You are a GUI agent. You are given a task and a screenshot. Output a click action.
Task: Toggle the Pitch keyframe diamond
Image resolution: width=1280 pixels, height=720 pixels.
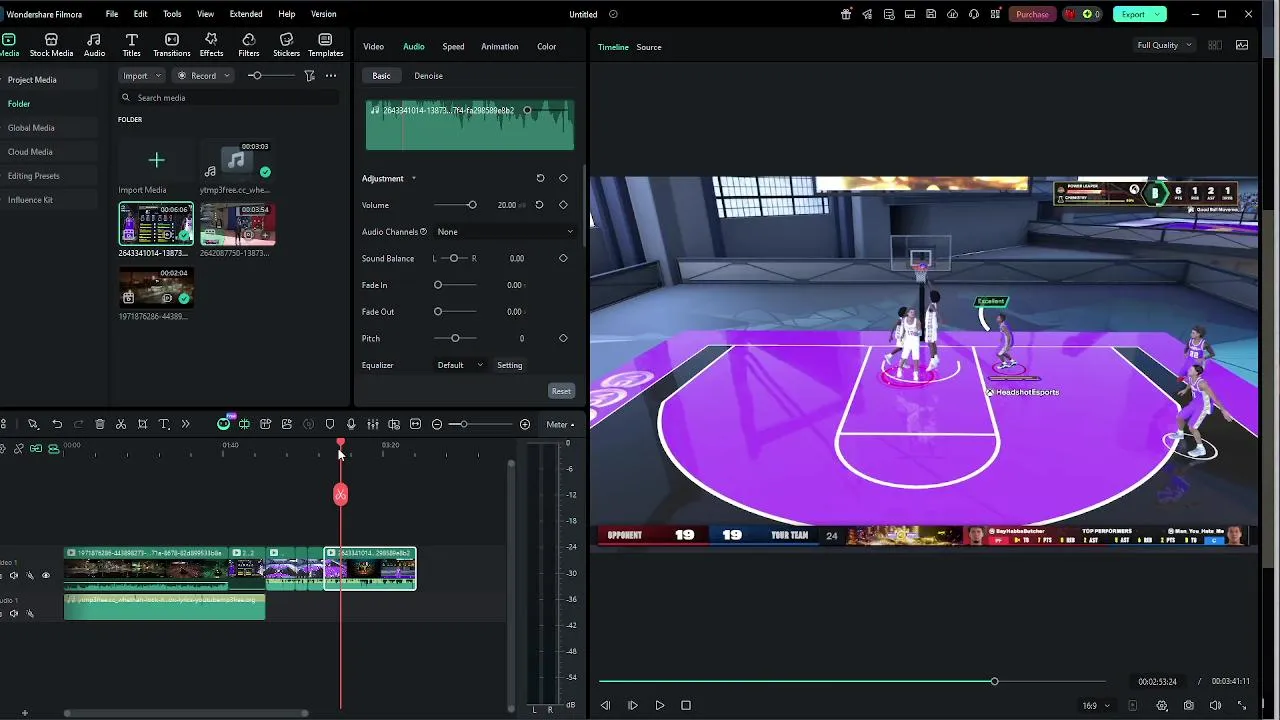(x=563, y=338)
